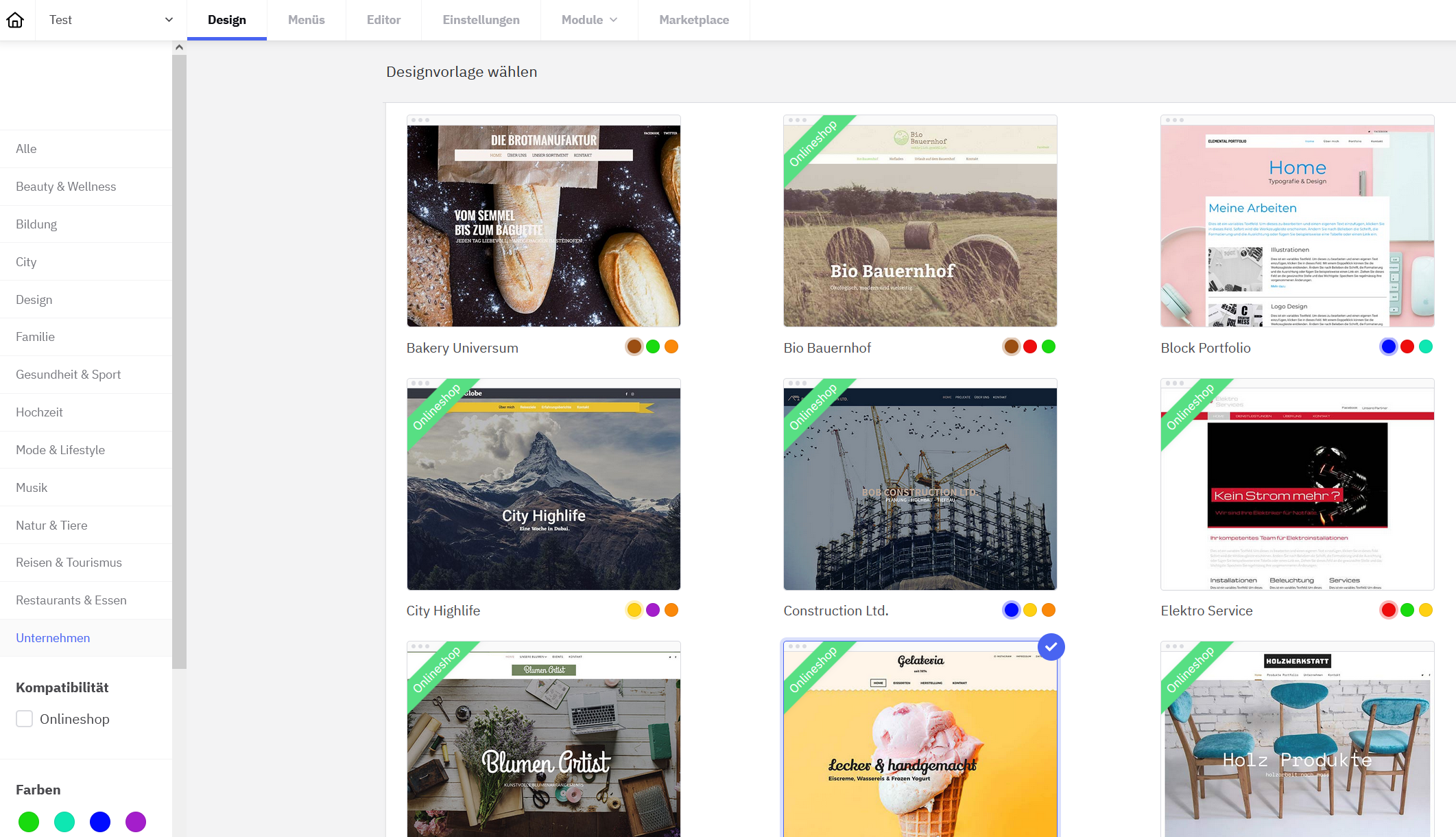Select the orange color dot for Construction Ltd.
This screenshot has width=1456, height=837.
click(1048, 609)
